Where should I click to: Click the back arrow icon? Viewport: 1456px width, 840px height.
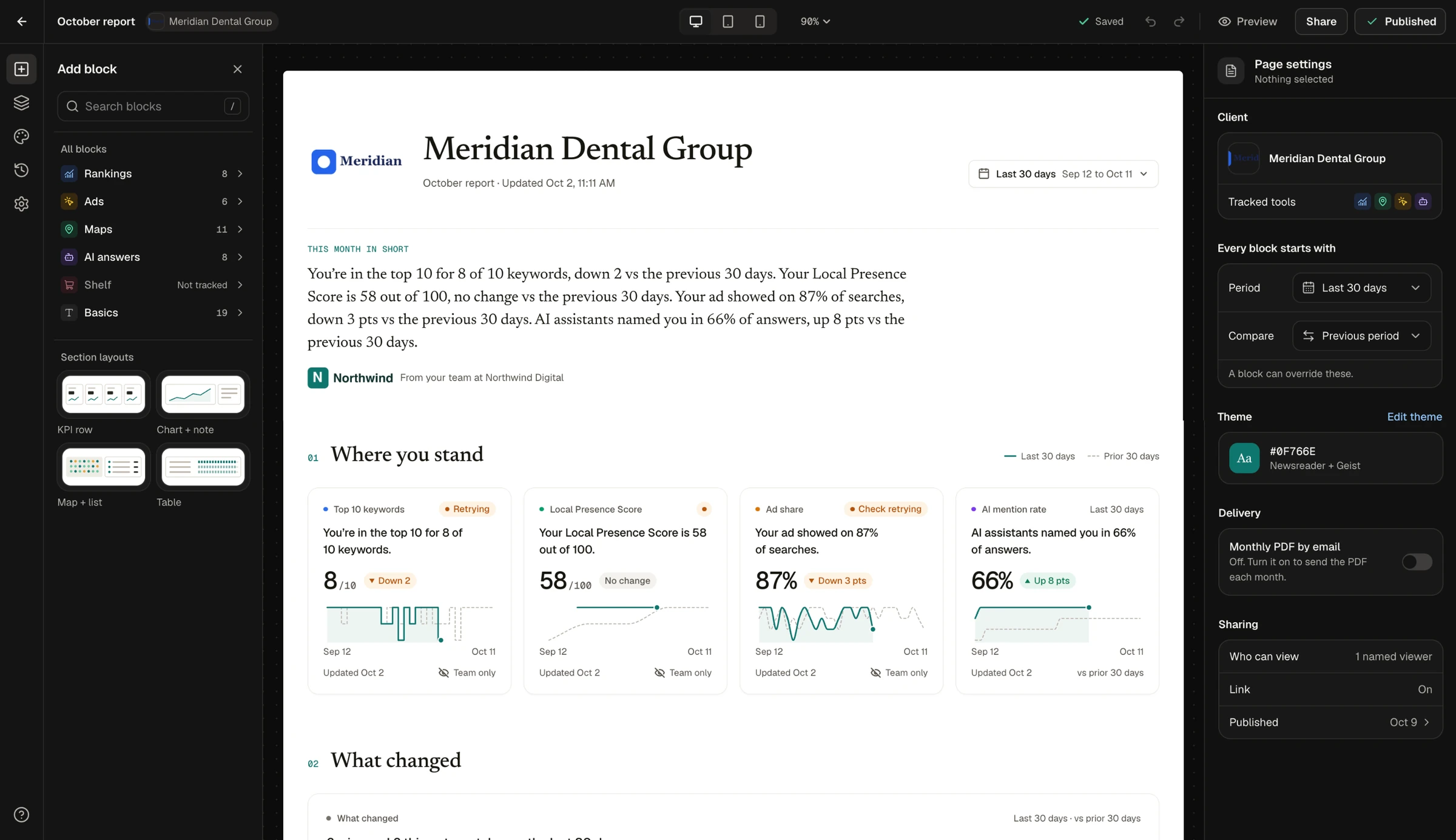(x=22, y=21)
